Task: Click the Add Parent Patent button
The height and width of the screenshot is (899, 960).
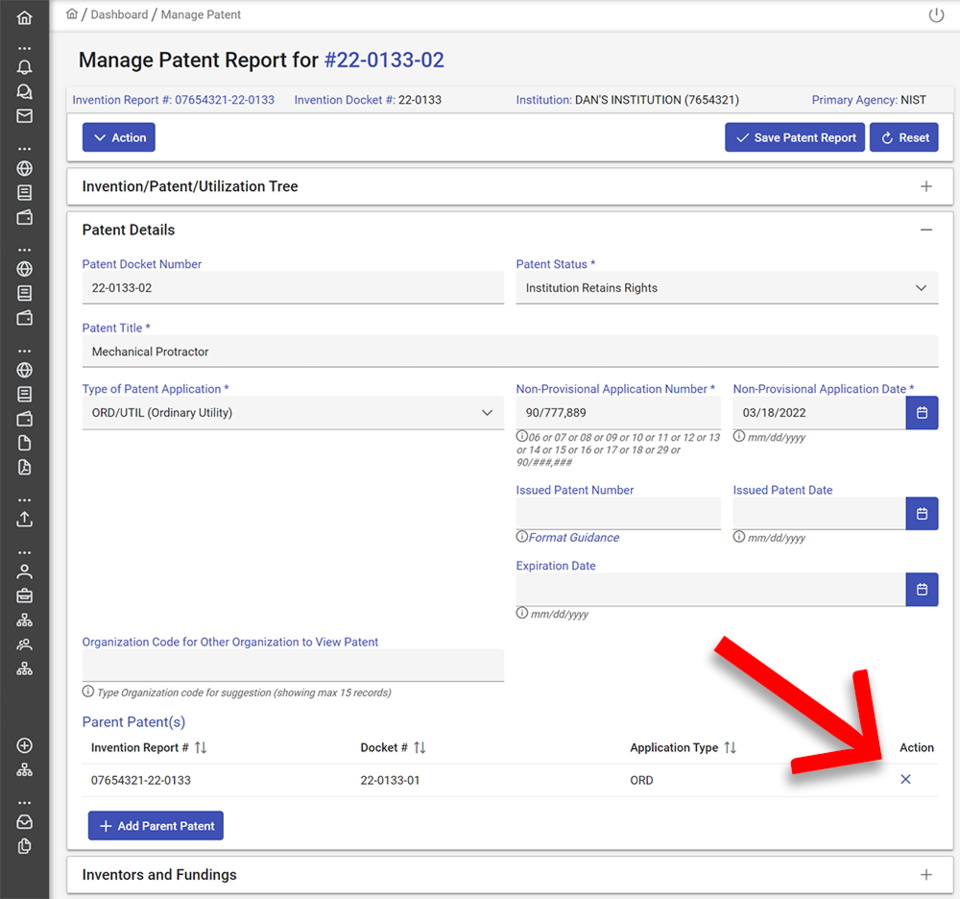Action: click(155, 825)
